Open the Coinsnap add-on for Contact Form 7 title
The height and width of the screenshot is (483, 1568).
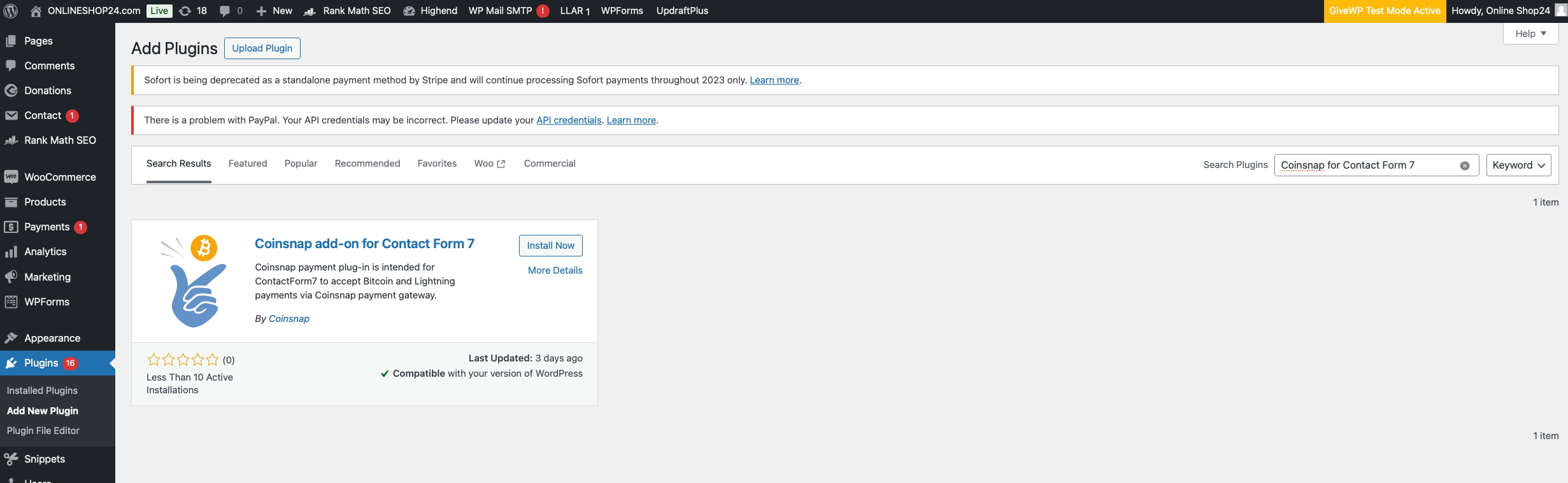coord(364,244)
